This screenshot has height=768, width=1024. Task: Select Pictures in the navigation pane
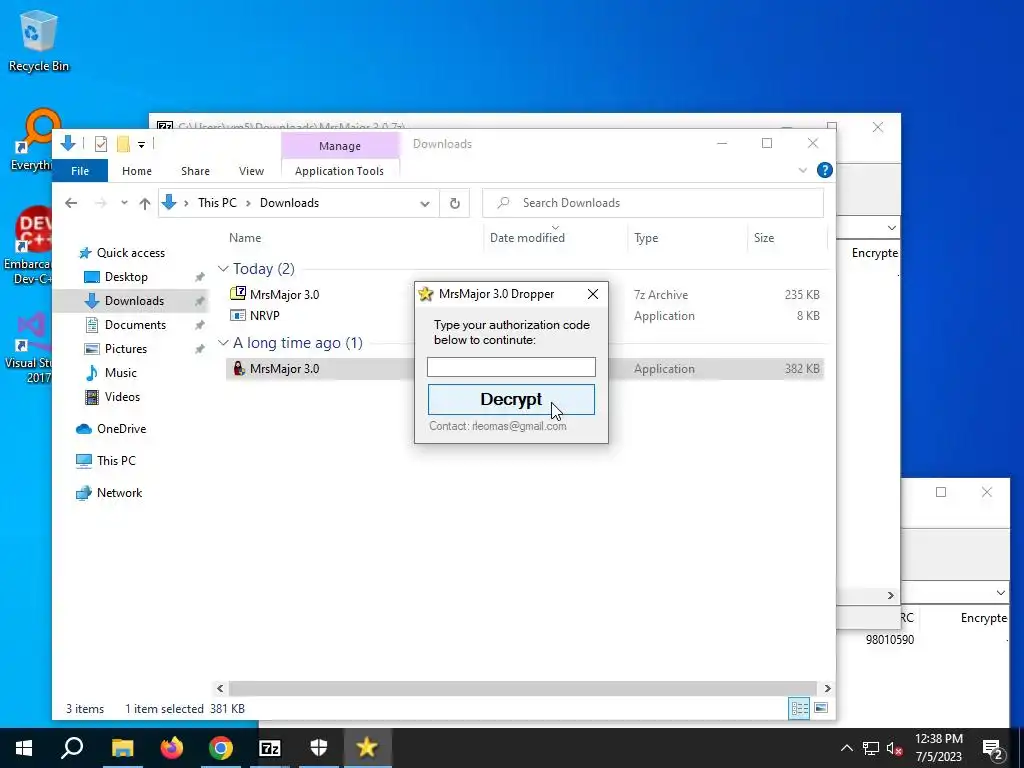tap(125, 349)
